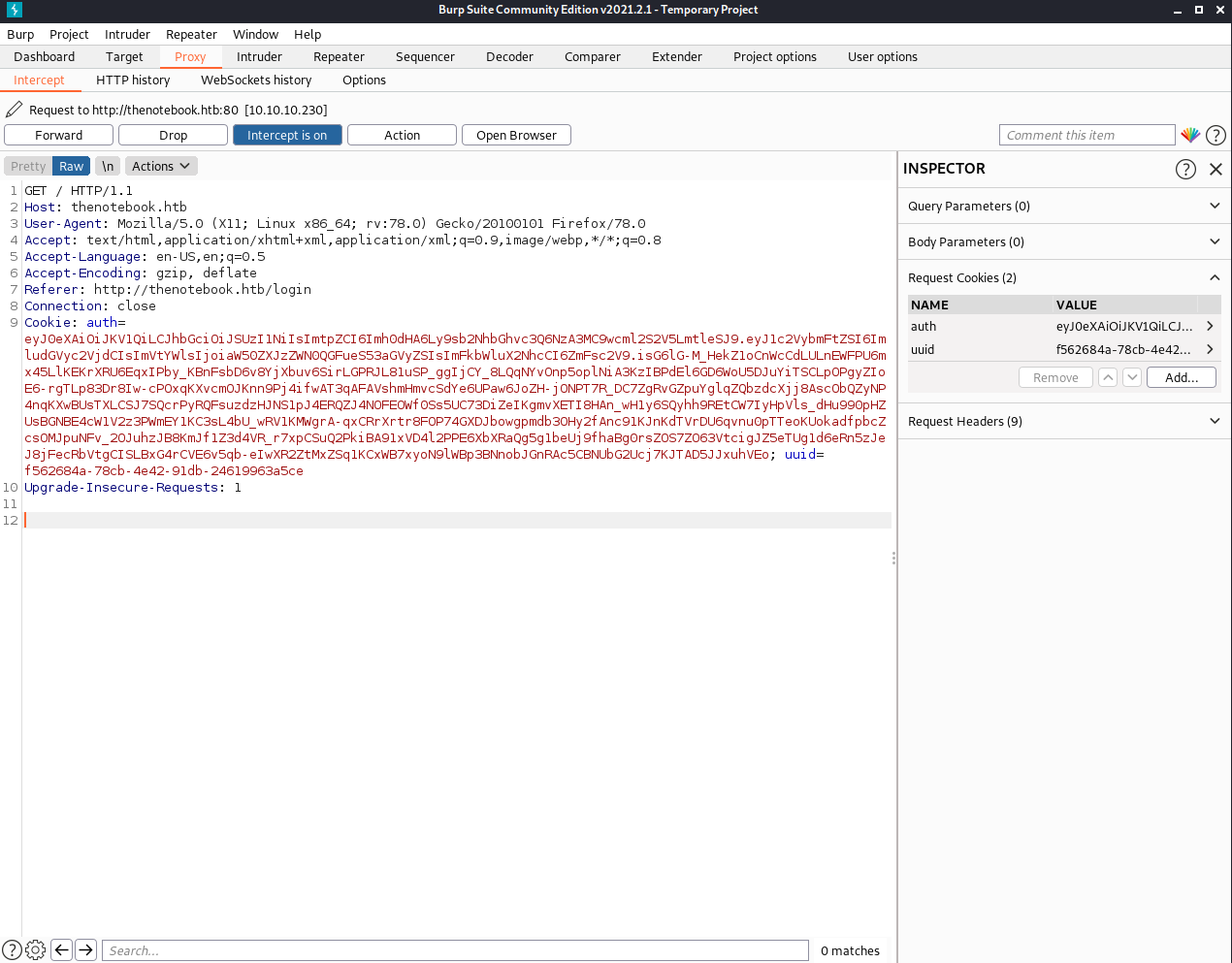Open the Help menu
The image size is (1232, 963).
[x=308, y=34]
